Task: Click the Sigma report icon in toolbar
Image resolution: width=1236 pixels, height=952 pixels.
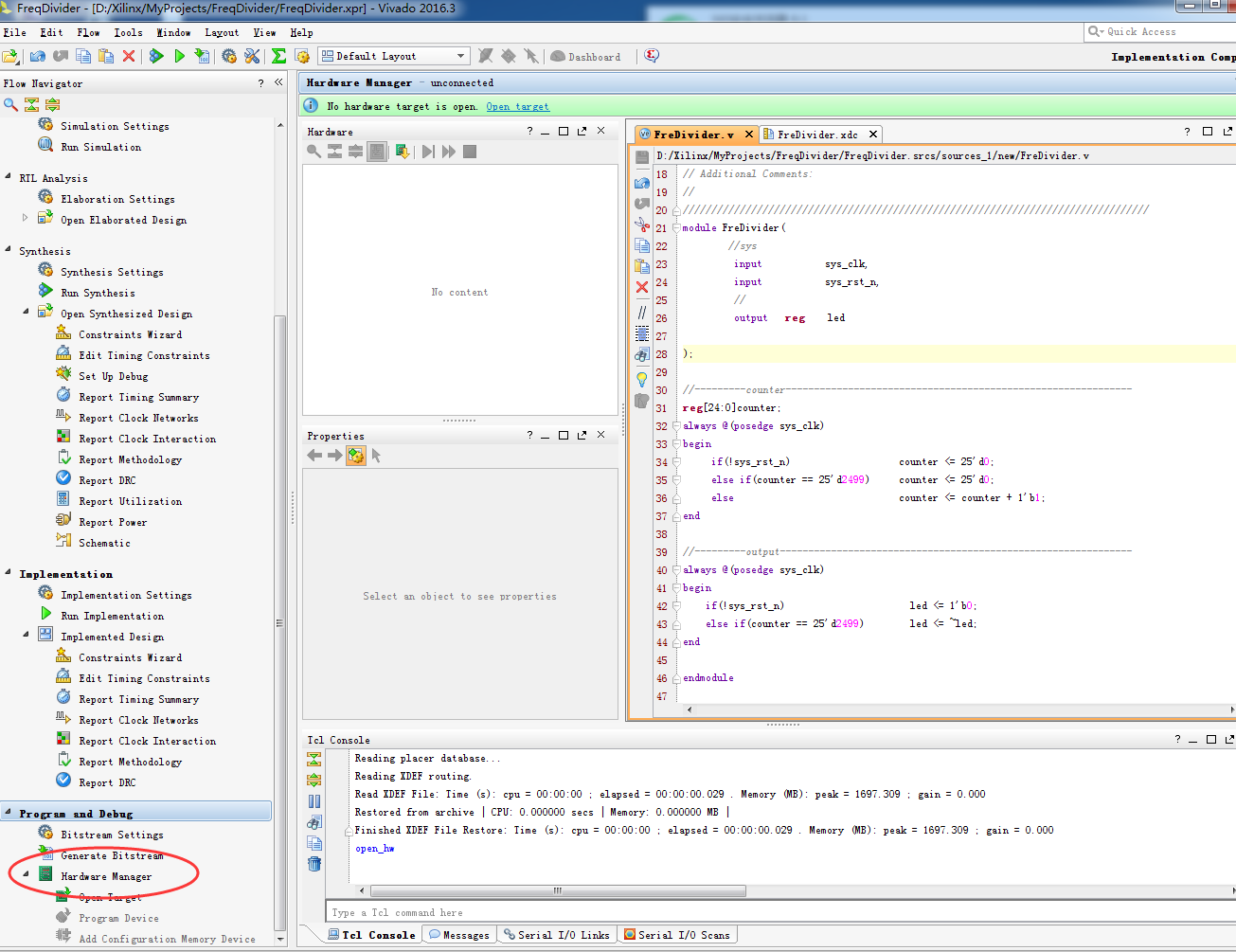Action: [x=278, y=57]
